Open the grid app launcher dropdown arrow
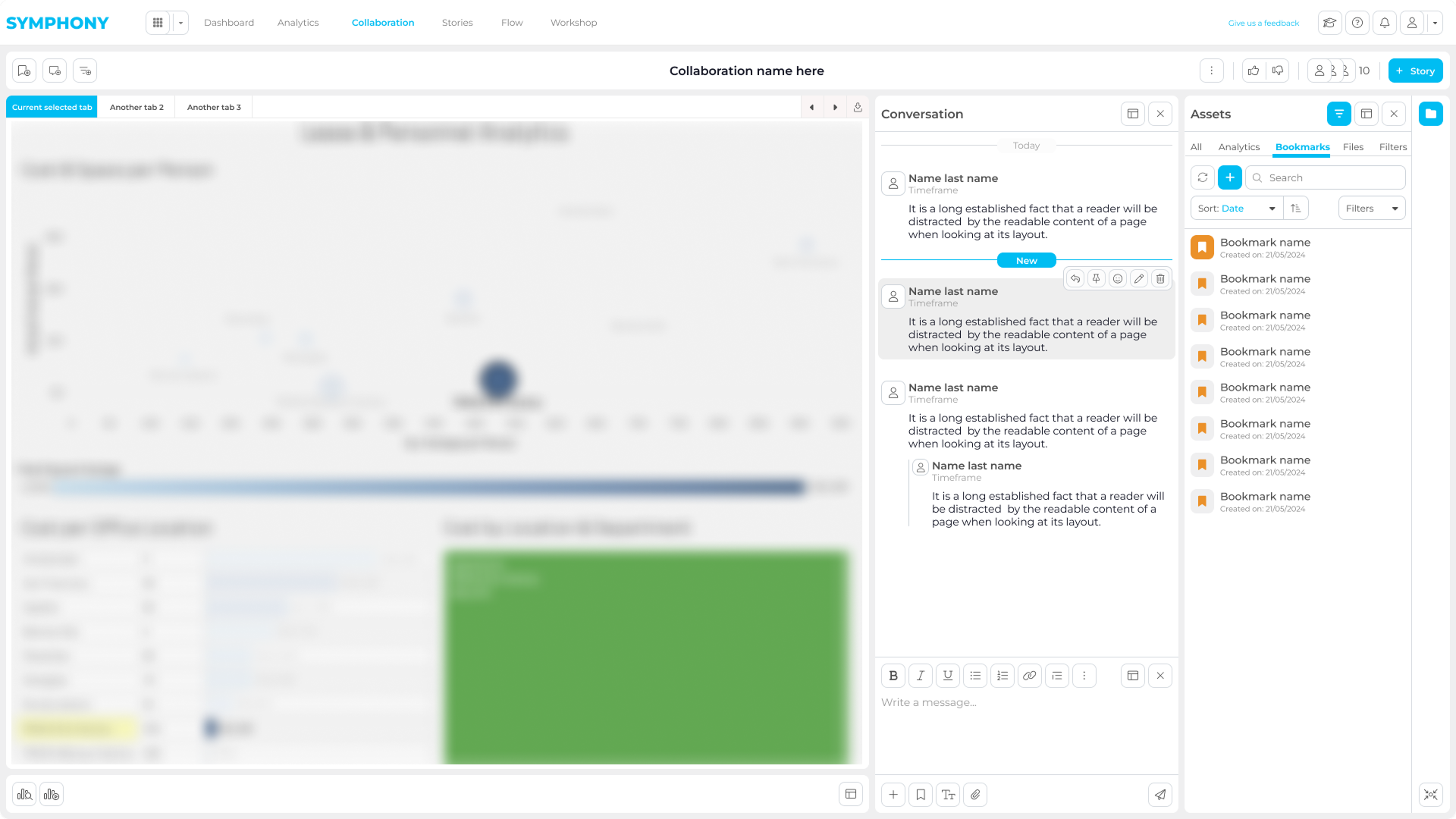Screen dimensions: 1456x819 point(180,23)
